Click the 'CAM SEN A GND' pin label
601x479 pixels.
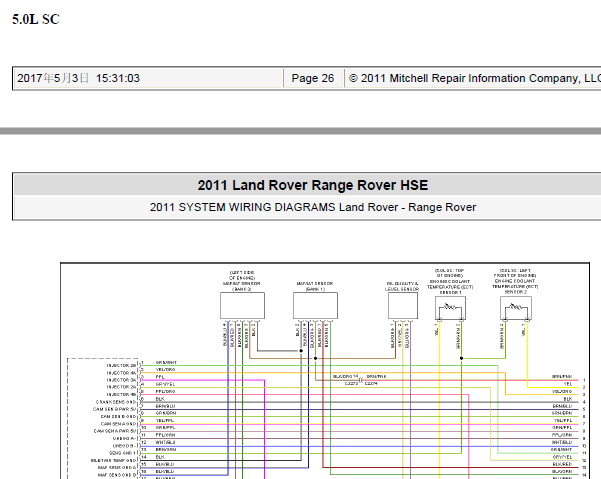click(x=118, y=424)
